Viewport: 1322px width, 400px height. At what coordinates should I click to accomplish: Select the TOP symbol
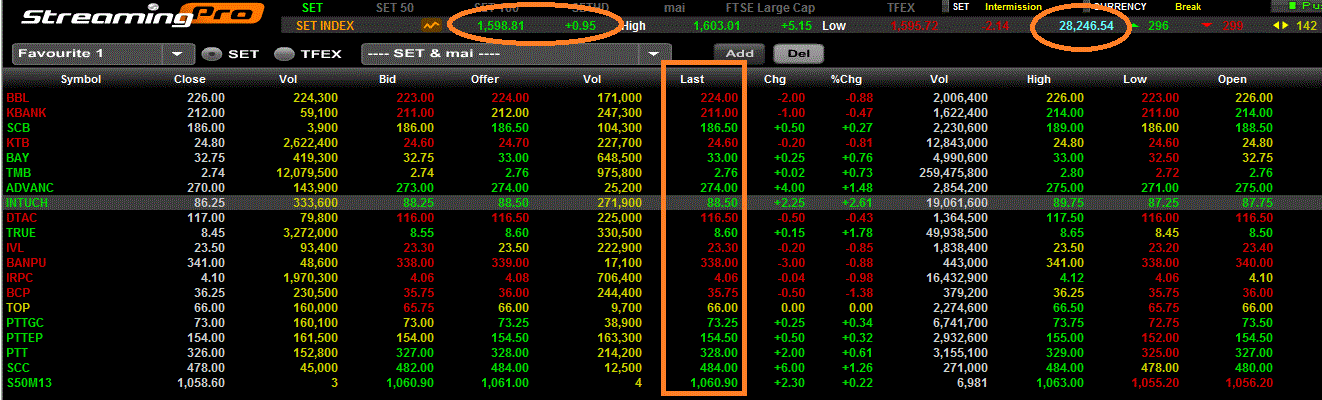click(x=17, y=308)
